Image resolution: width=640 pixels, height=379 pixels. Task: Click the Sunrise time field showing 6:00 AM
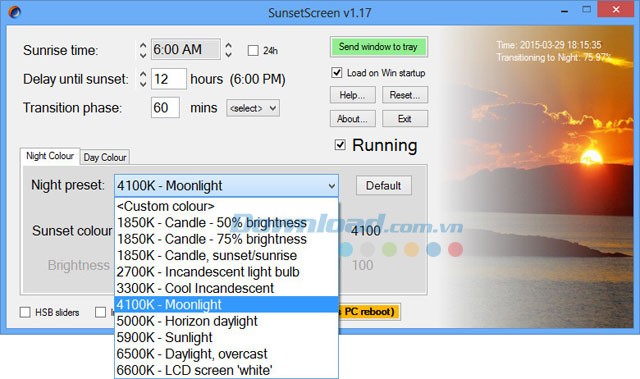(186, 49)
